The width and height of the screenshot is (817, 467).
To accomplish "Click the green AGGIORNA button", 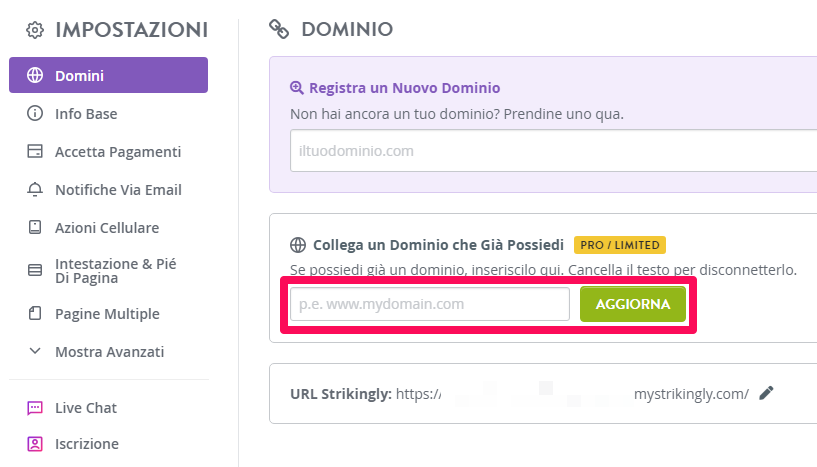I will coord(633,304).
